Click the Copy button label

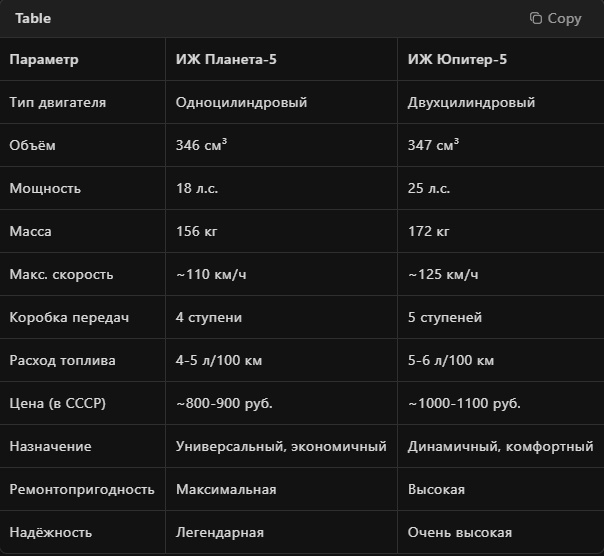[564, 18]
